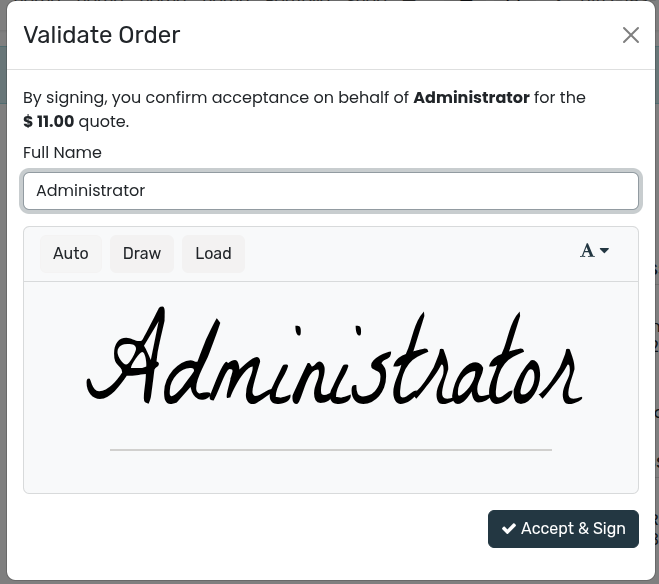
Task: Click the Full Name input field
Action: pyautogui.click(x=331, y=191)
